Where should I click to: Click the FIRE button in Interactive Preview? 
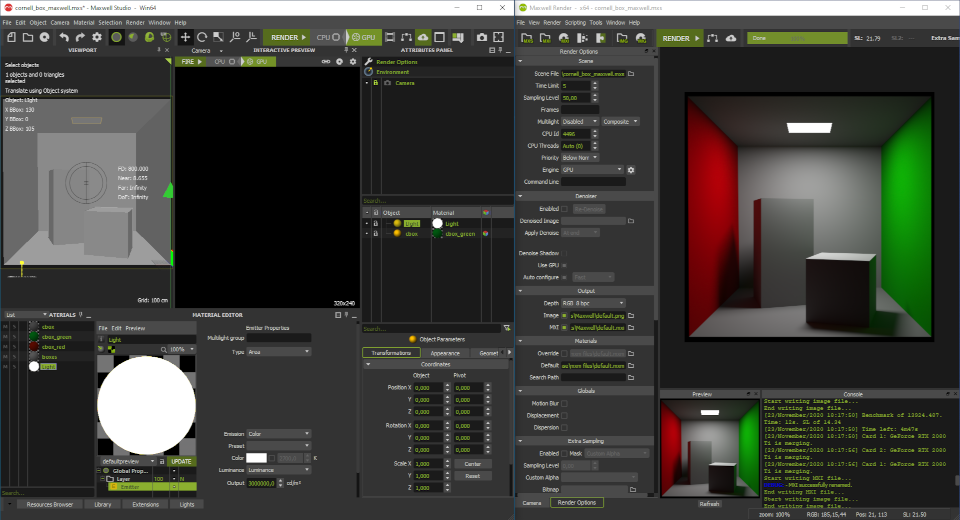[x=191, y=61]
